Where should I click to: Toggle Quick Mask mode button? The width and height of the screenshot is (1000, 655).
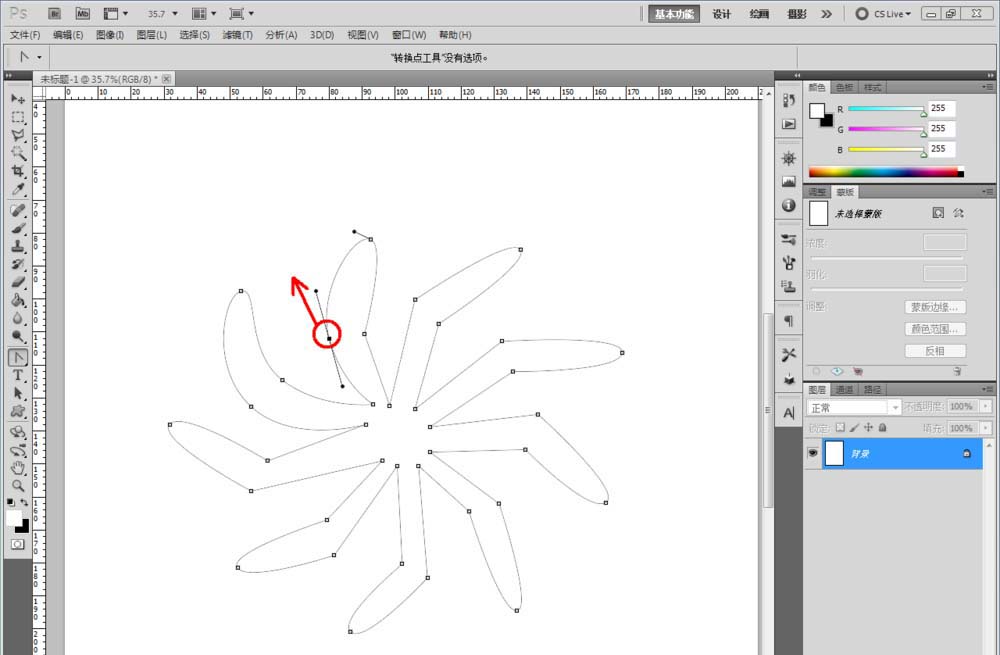tap(18, 544)
